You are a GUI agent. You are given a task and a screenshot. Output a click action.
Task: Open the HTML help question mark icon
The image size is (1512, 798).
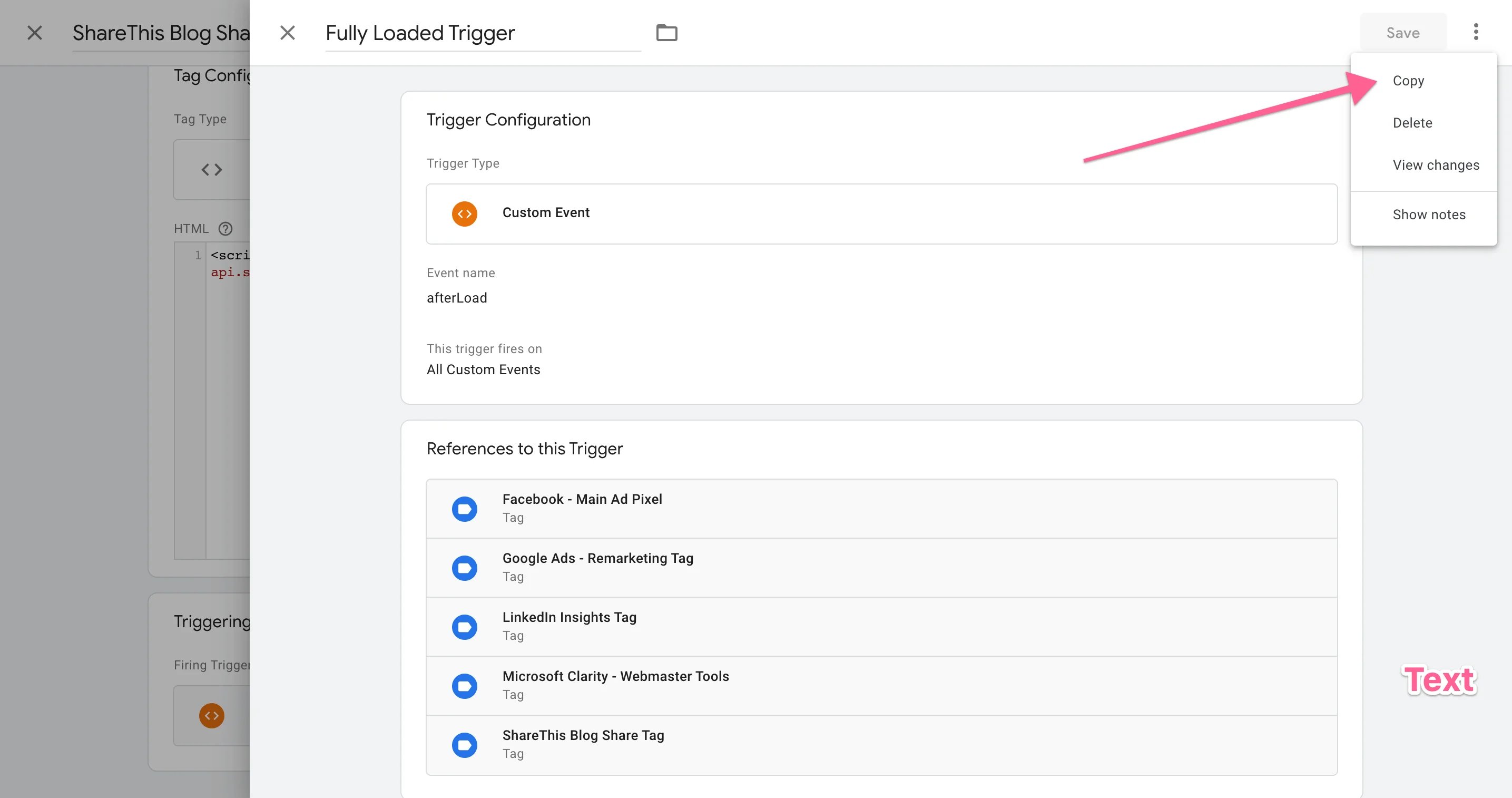tap(226, 228)
